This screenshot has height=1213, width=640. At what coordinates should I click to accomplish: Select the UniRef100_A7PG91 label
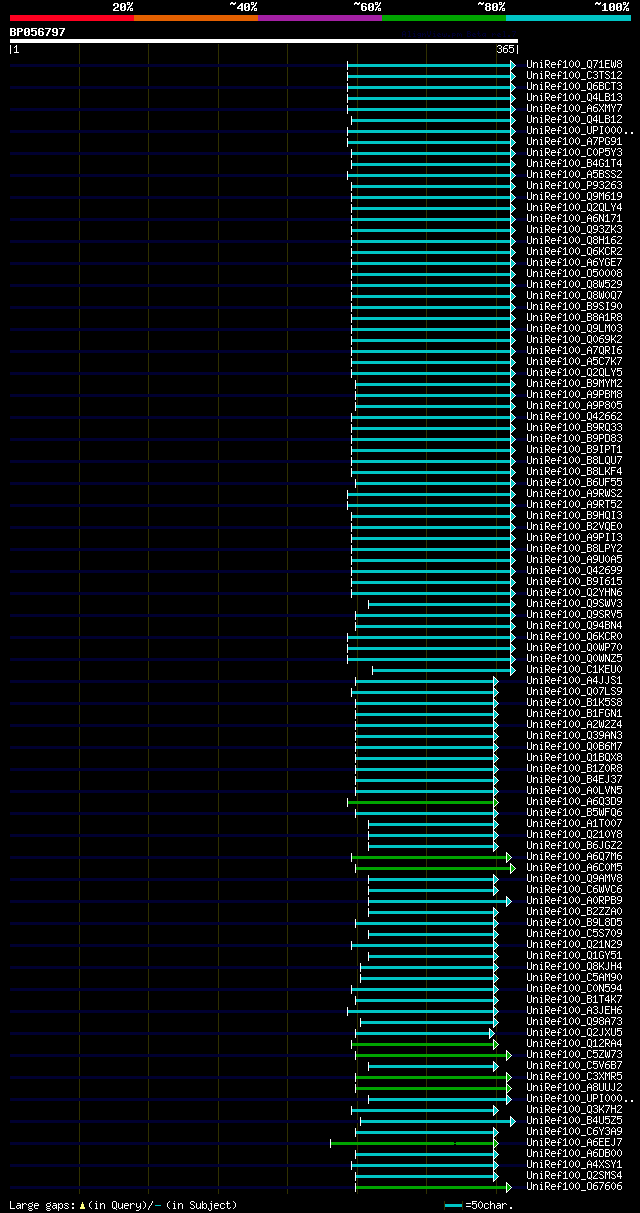(x=574, y=141)
